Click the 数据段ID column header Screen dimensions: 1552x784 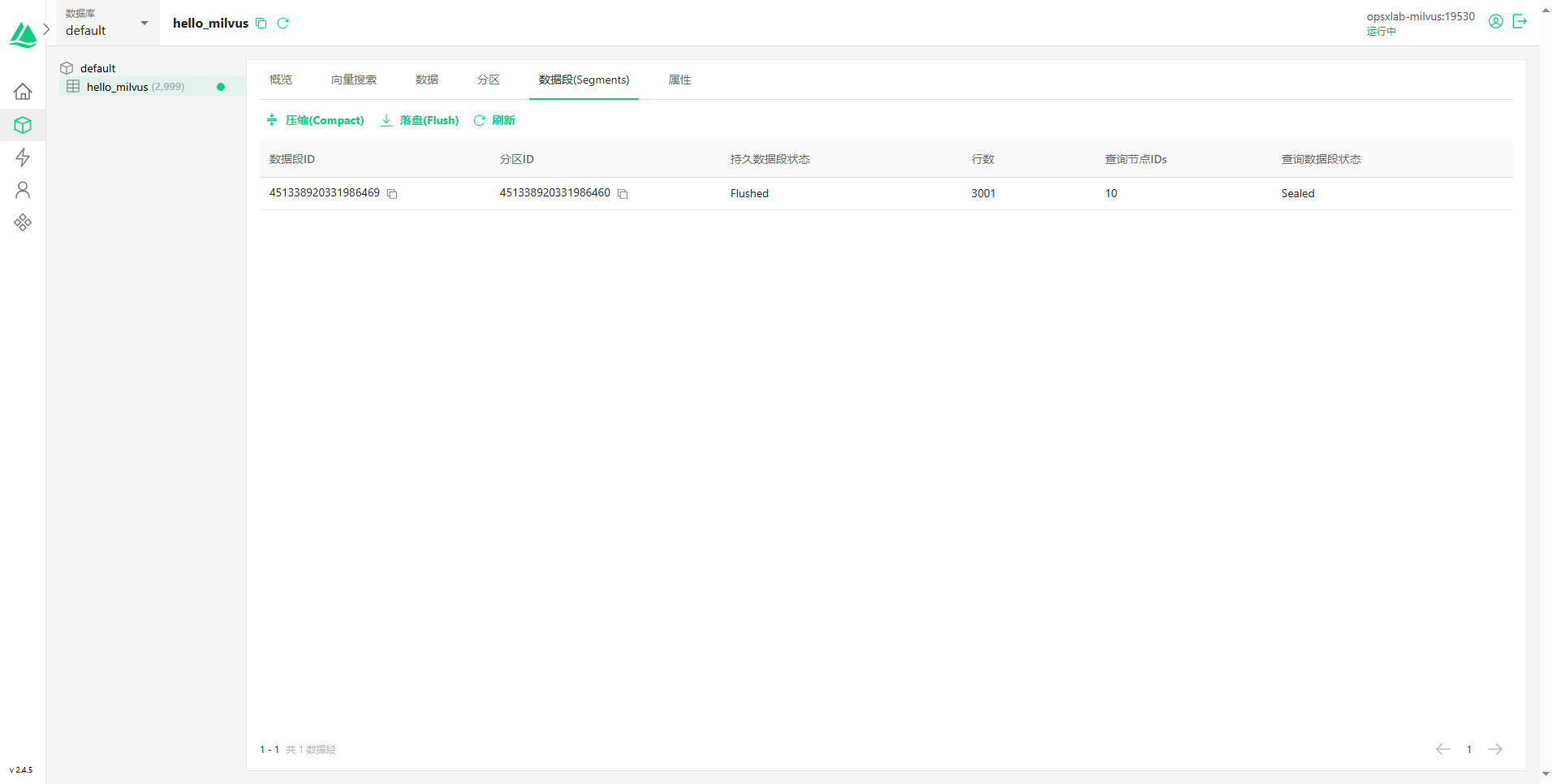(292, 159)
